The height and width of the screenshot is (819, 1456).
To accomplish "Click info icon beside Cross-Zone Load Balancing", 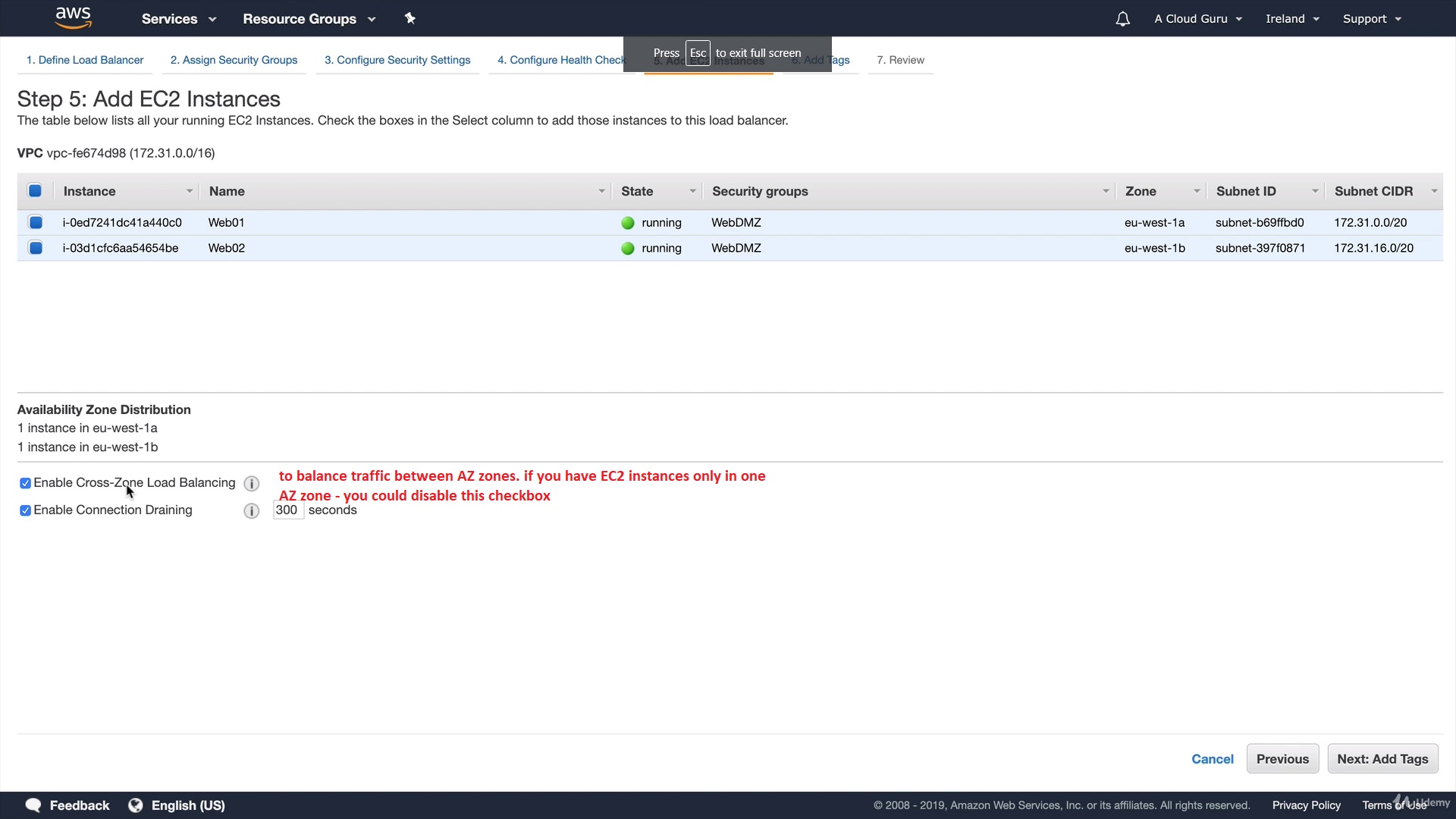I will (x=252, y=484).
